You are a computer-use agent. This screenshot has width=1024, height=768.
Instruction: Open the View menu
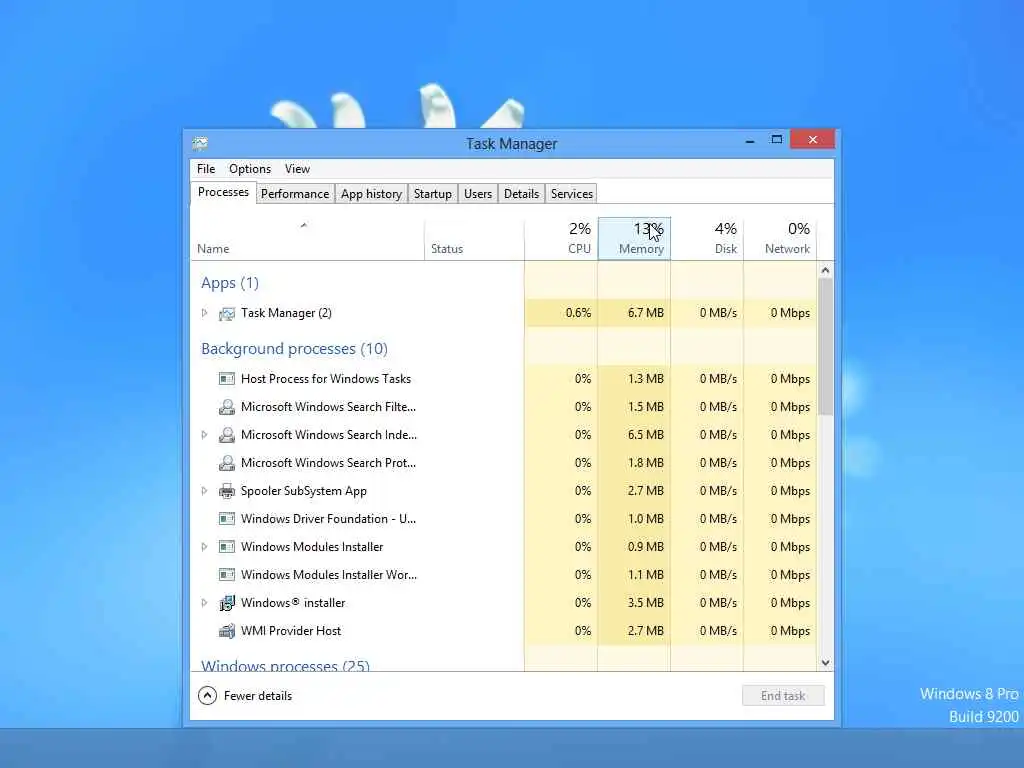click(297, 168)
